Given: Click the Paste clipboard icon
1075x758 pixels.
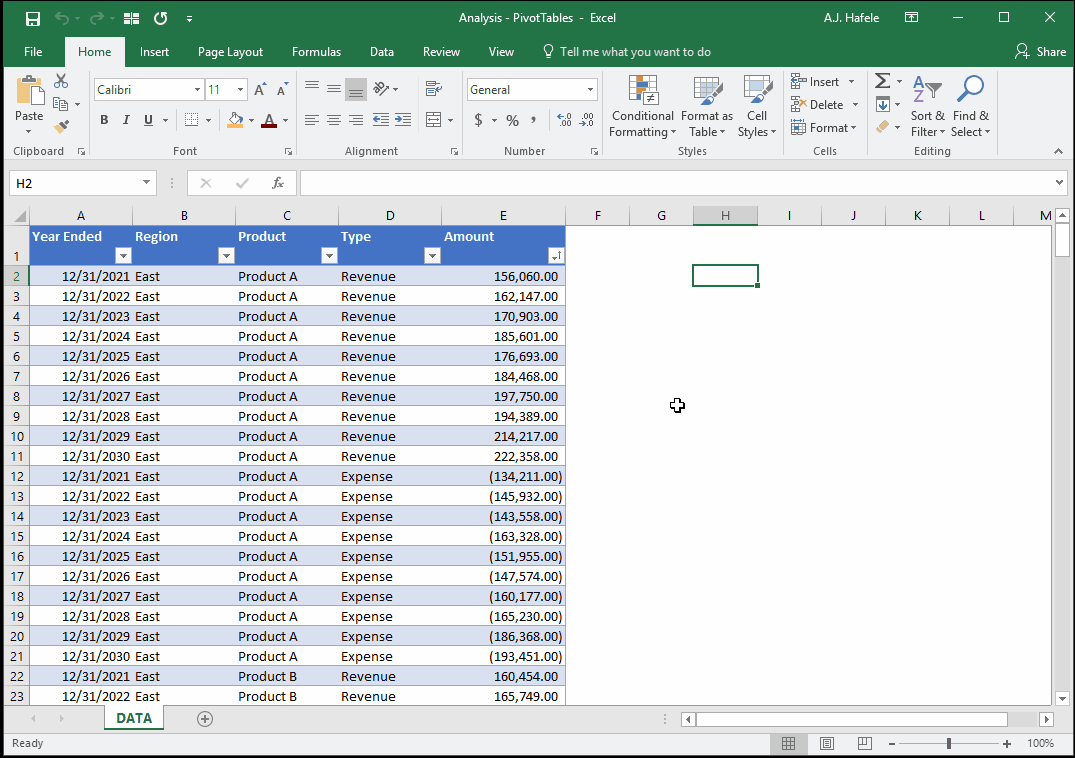Looking at the screenshot, I should click(29, 90).
